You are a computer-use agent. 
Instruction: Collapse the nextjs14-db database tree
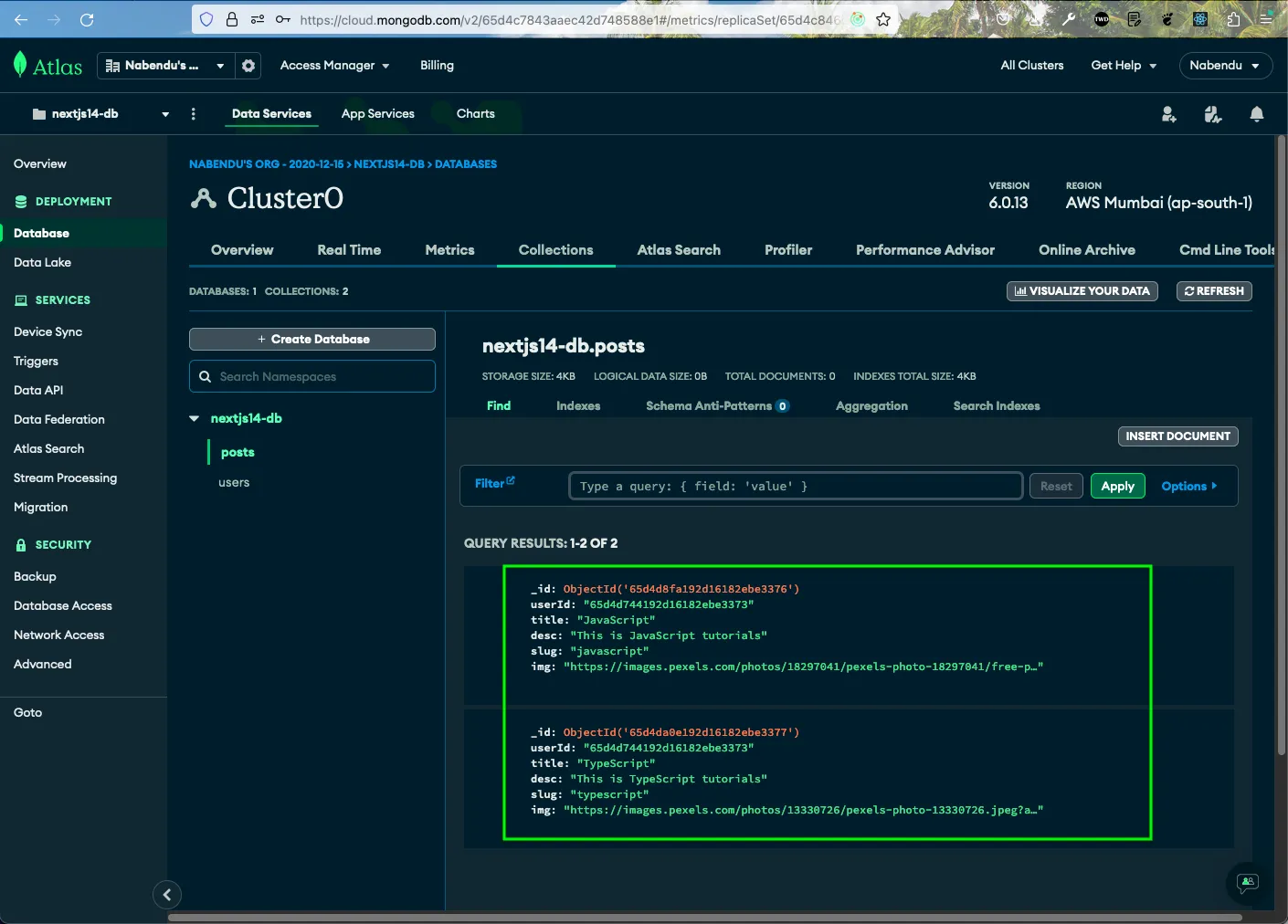(x=194, y=418)
